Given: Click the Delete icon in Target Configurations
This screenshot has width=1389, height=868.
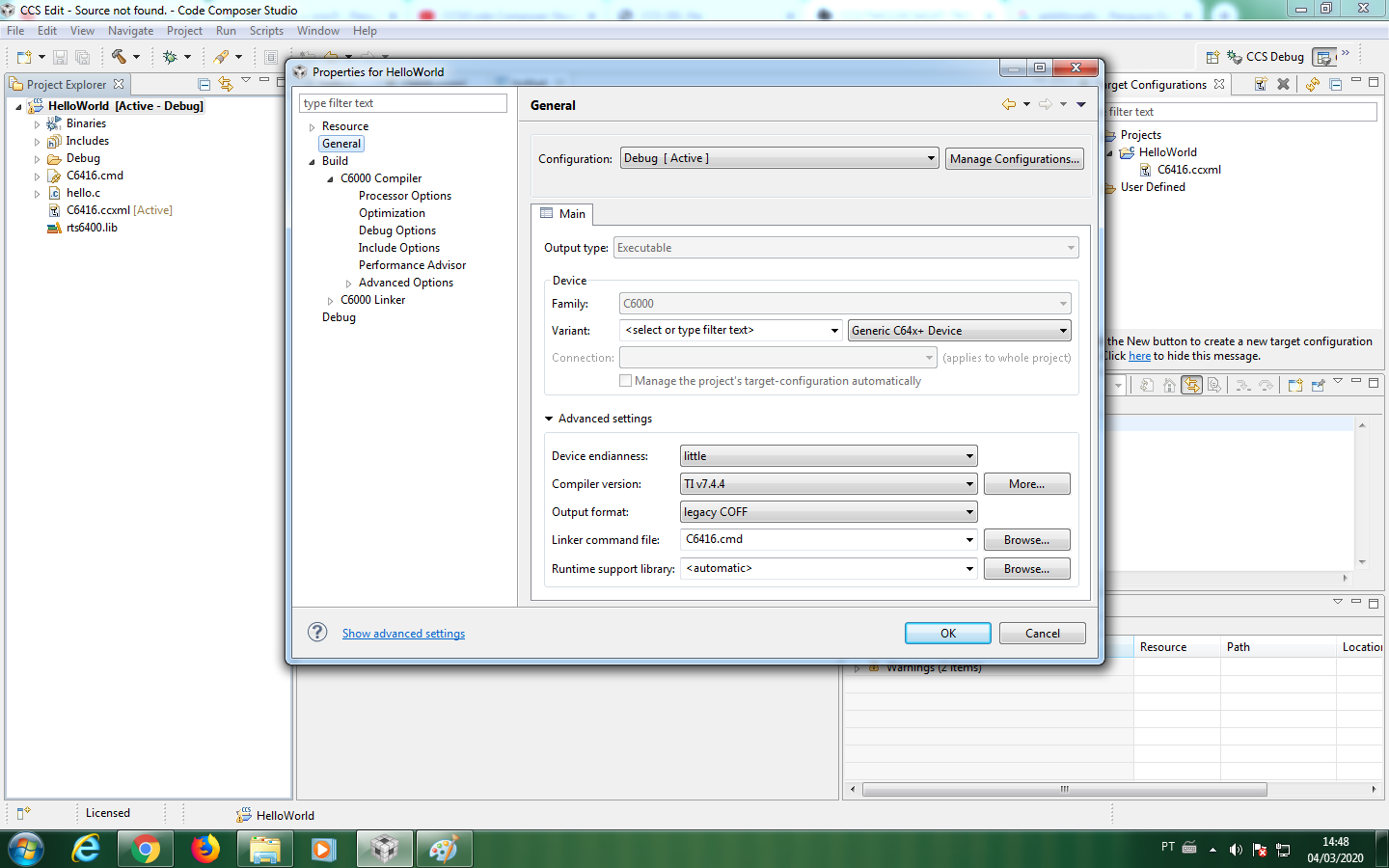Looking at the screenshot, I should [x=1283, y=84].
